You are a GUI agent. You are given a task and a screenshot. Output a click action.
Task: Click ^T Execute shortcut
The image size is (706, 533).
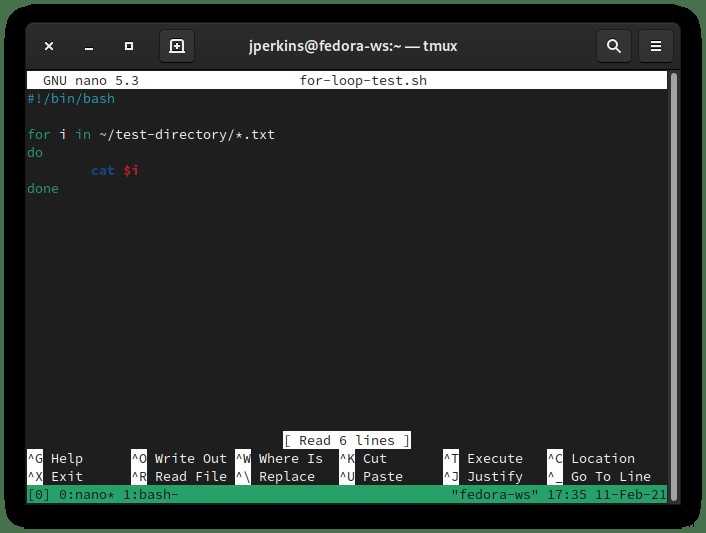point(483,458)
